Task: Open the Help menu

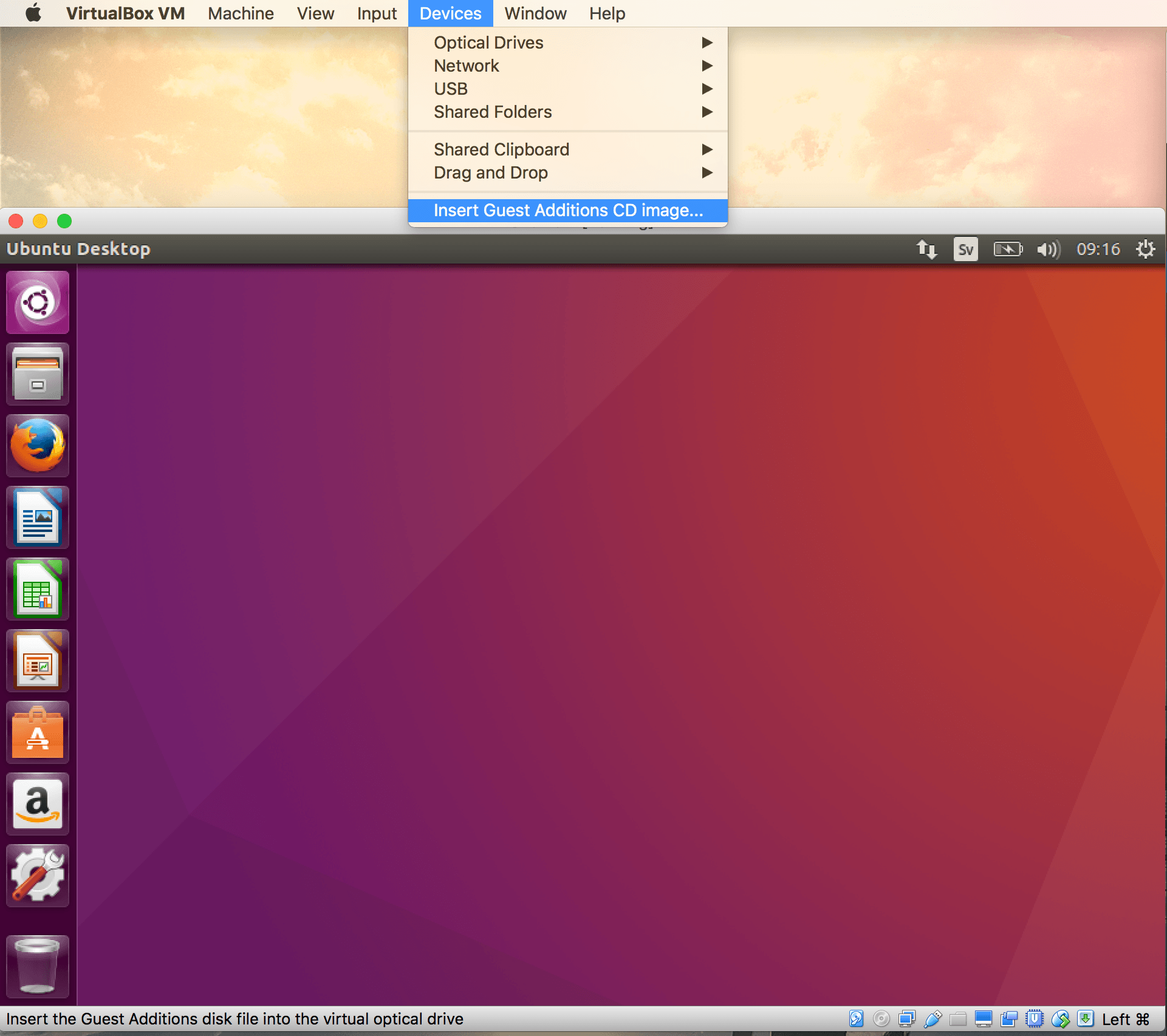Action: (x=607, y=13)
